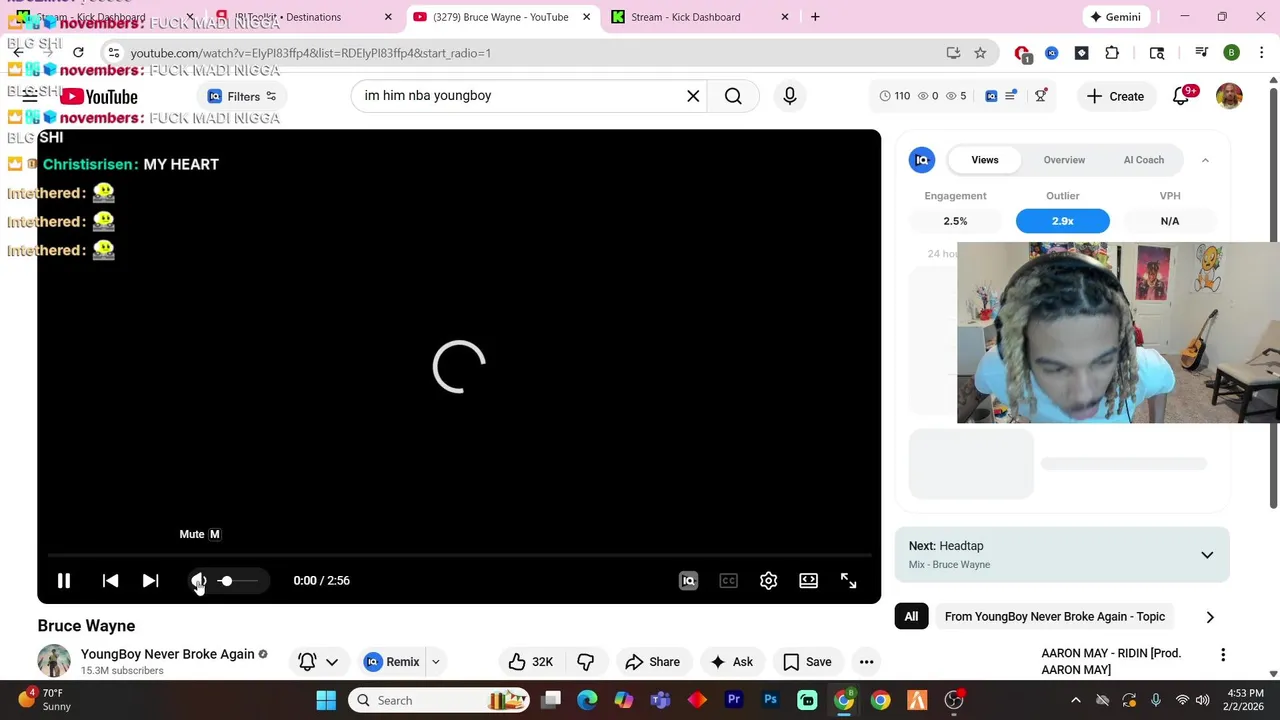The image size is (1280, 720).
Task: Click the install app icon in the address bar
Action: [953, 53]
